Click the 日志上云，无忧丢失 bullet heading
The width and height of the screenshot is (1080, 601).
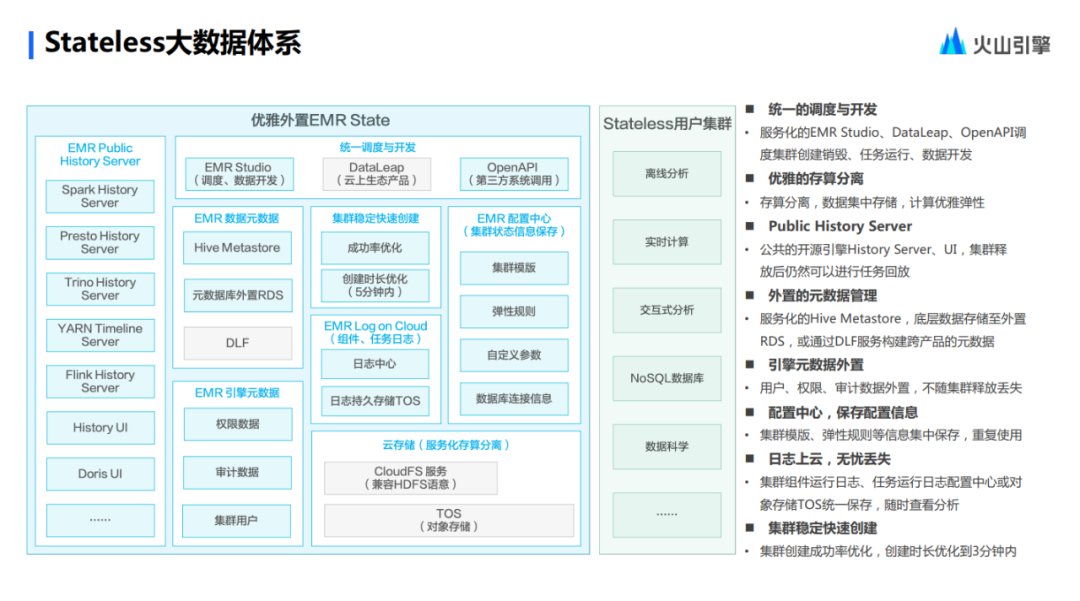click(x=829, y=459)
